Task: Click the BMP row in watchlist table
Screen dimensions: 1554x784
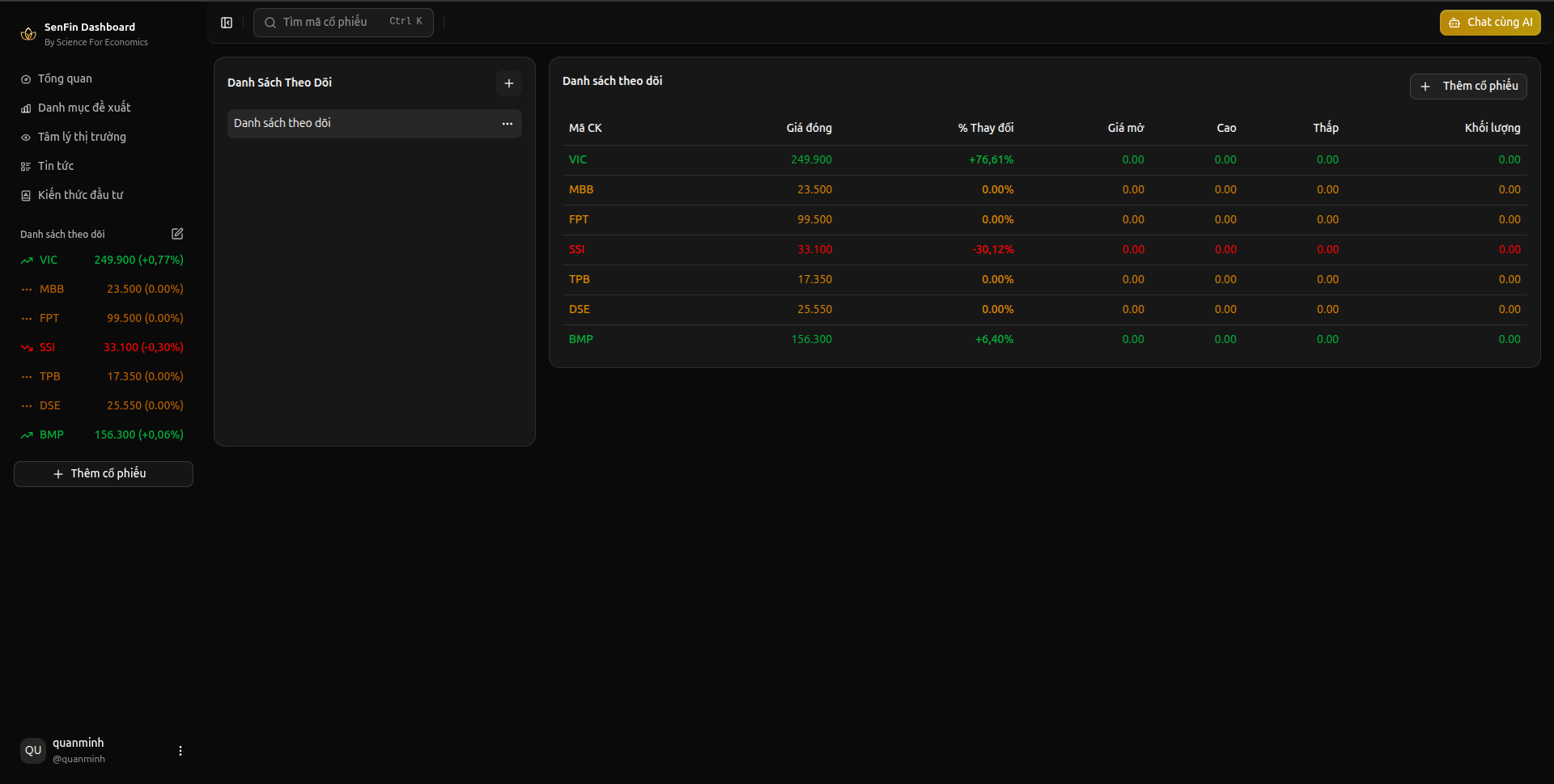Action: (1043, 340)
